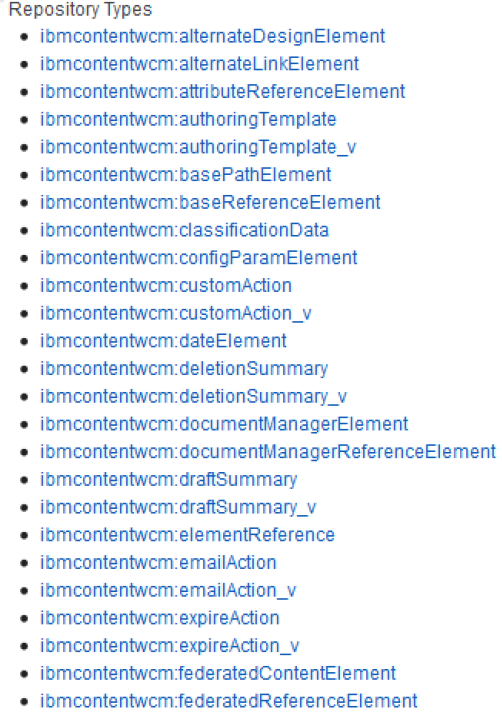Image resolution: width=502 pixels, height=720 pixels.
Task: Click the ibmcontentwcm:classificationData link
Action: [185, 231]
